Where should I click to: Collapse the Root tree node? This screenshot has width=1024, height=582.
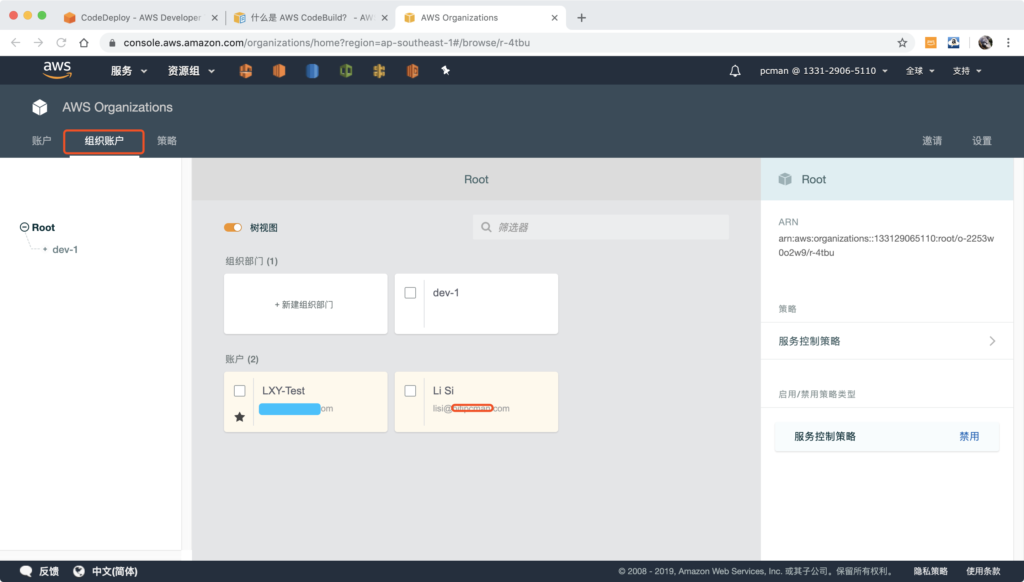pyautogui.click(x=24, y=227)
